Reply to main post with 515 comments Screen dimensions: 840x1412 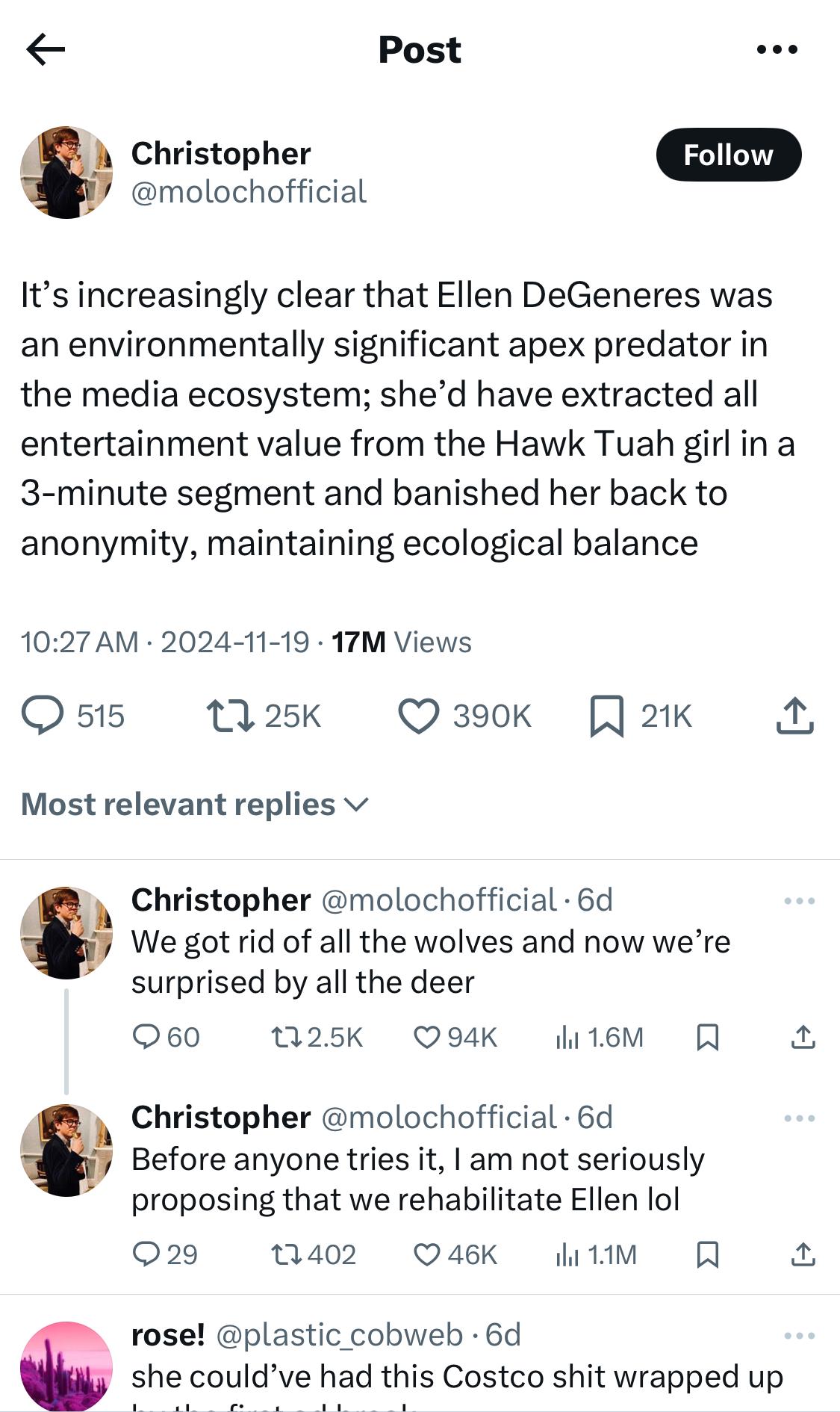pyautogui.click(x=43, y=715)
